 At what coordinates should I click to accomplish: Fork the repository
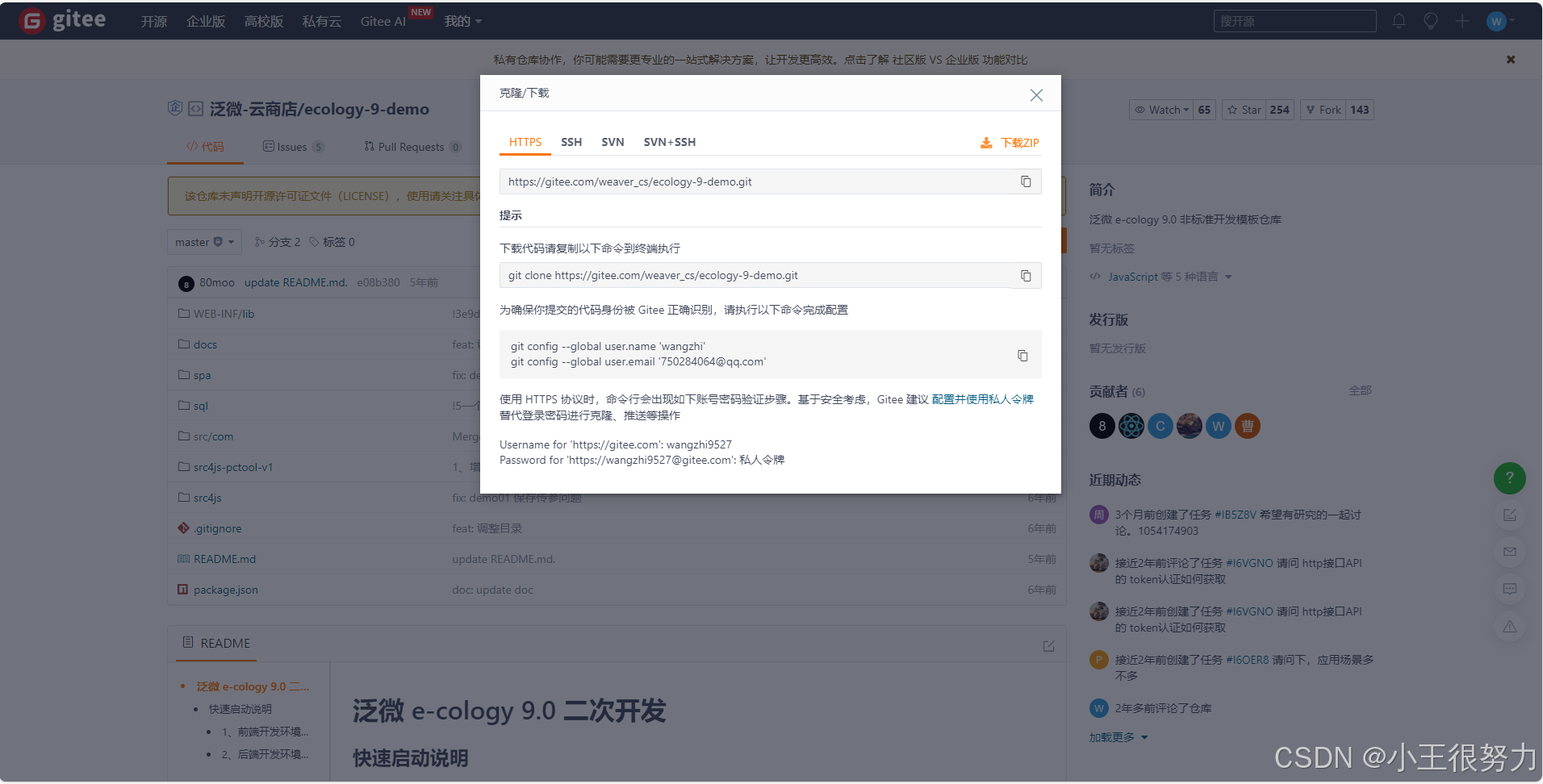(1323, 110)
